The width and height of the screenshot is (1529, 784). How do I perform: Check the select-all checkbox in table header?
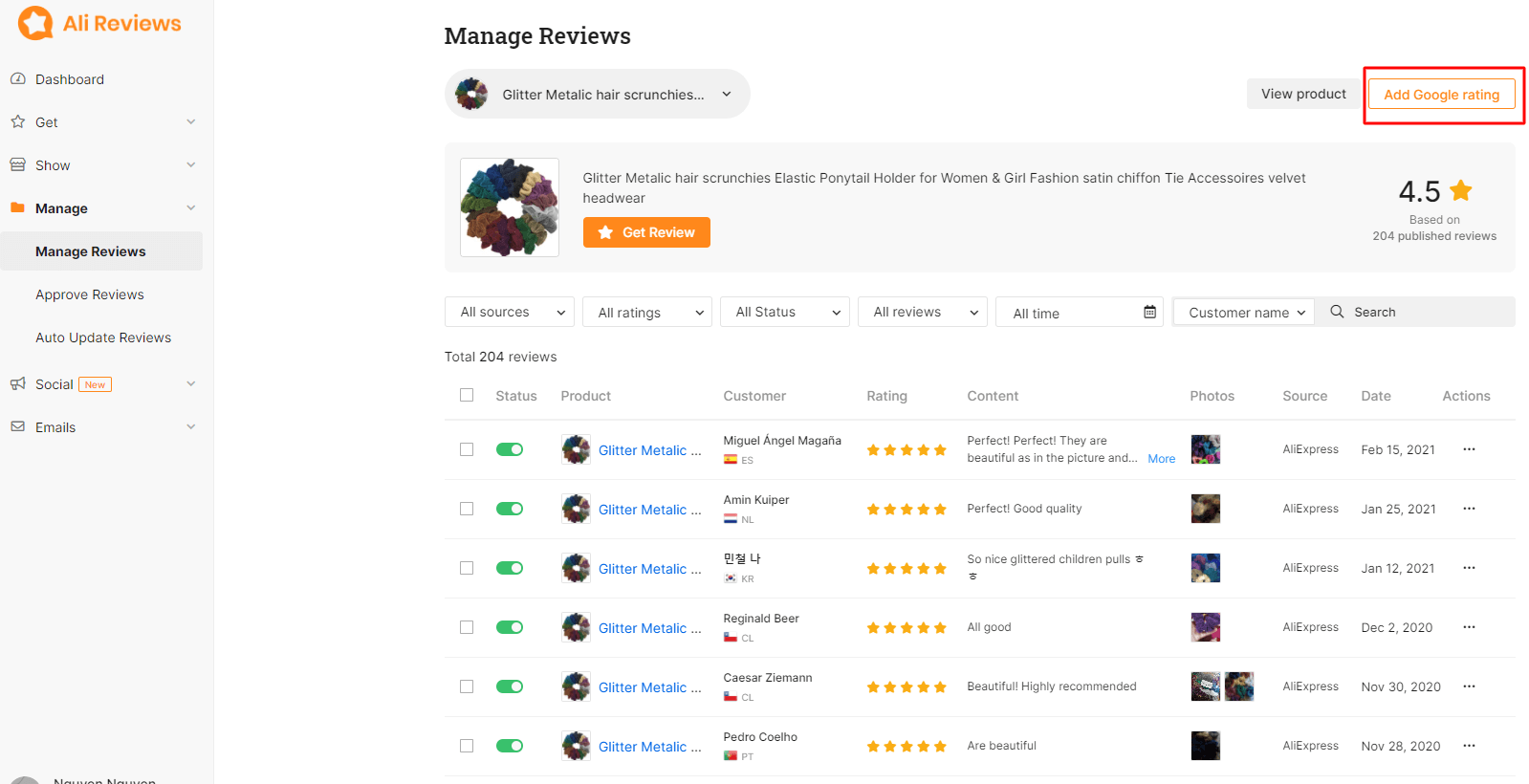click(467, 395)
